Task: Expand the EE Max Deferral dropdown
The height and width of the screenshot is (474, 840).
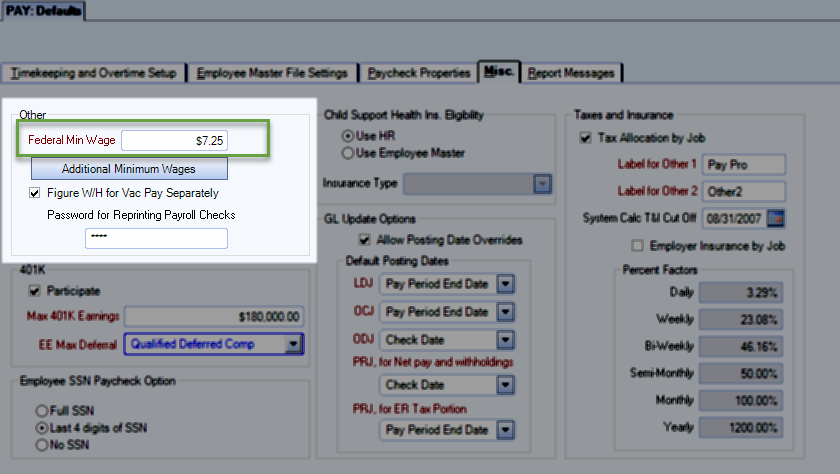Action: pyautogui.click(x=292, y=344)
